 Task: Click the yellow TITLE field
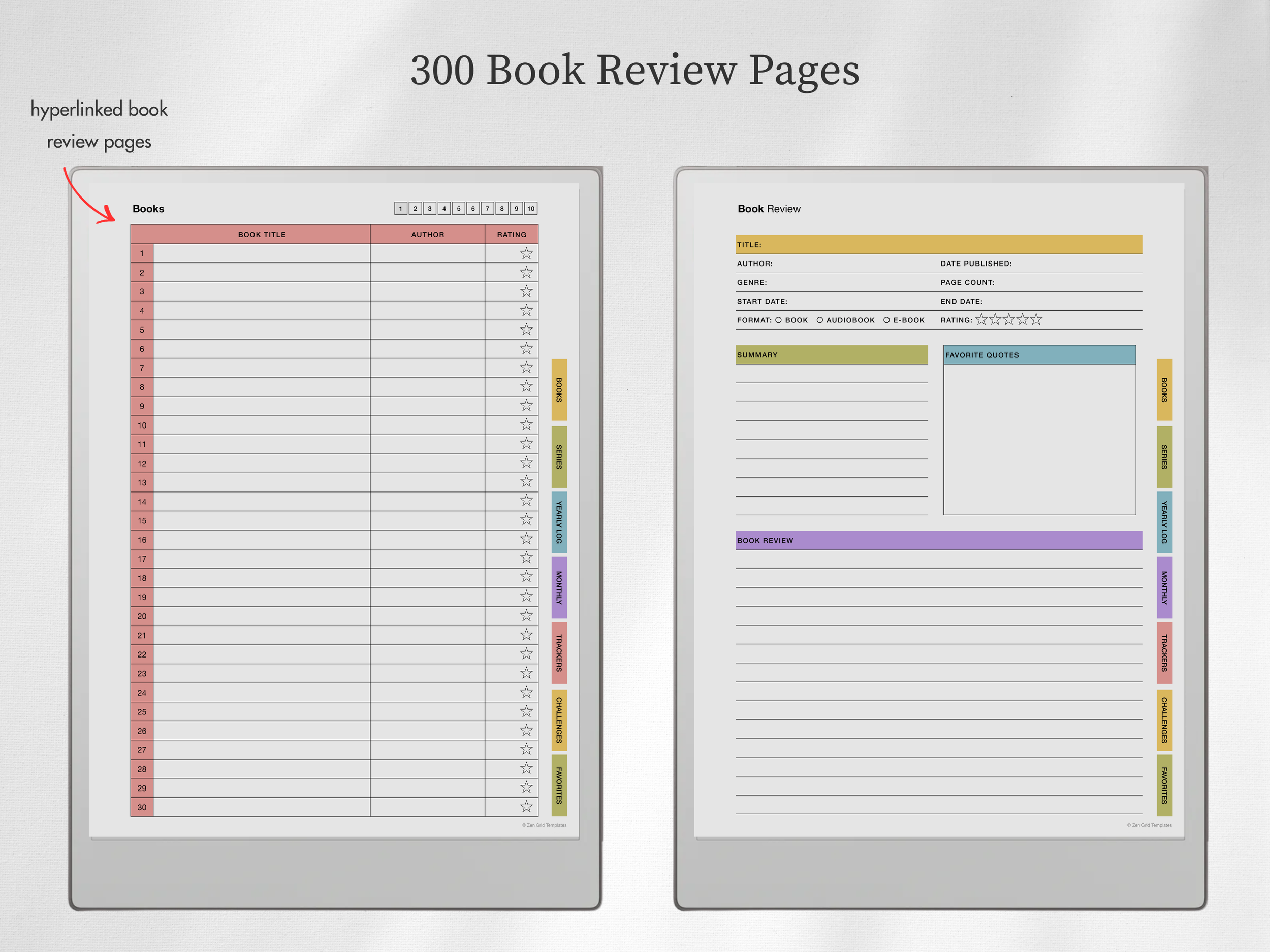[939, 244]
